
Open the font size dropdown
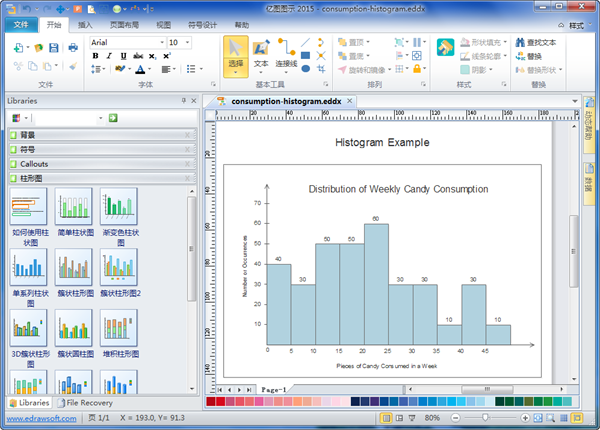pyautogui.click(x=188, y=42)
